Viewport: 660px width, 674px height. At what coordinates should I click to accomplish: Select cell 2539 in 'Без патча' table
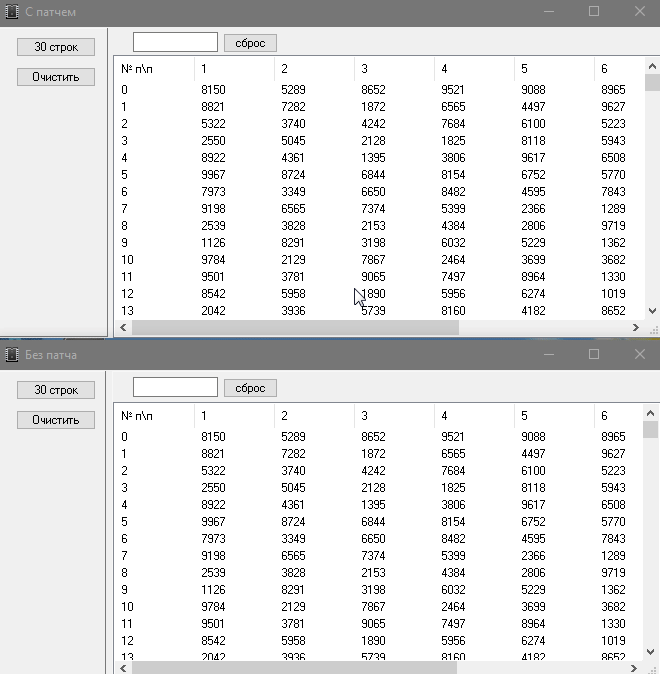point(213,573)
